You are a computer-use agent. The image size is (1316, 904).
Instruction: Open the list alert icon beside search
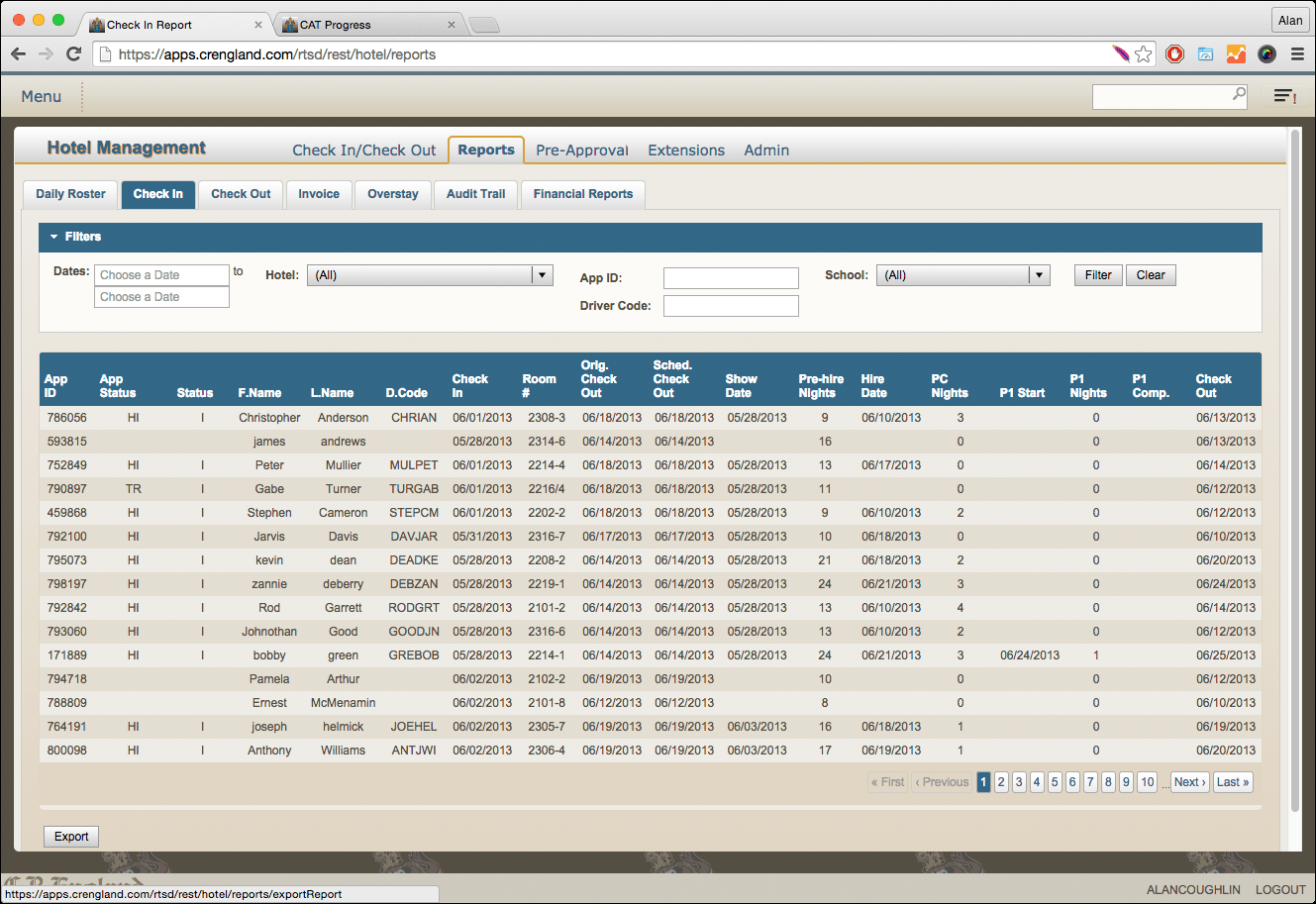1285,96
